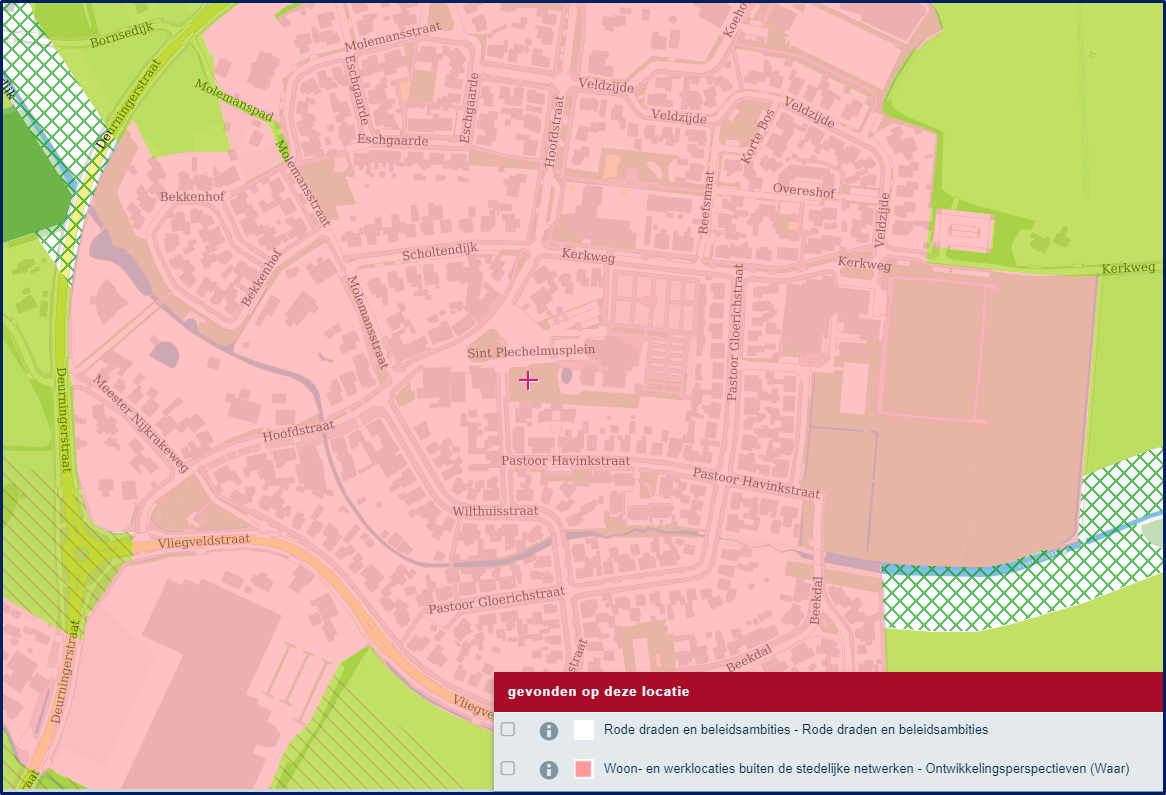Click the 'gevonden op deze locatie' header
The image size is (1166, 795).
pyautogui.click(x=598, y=691)
